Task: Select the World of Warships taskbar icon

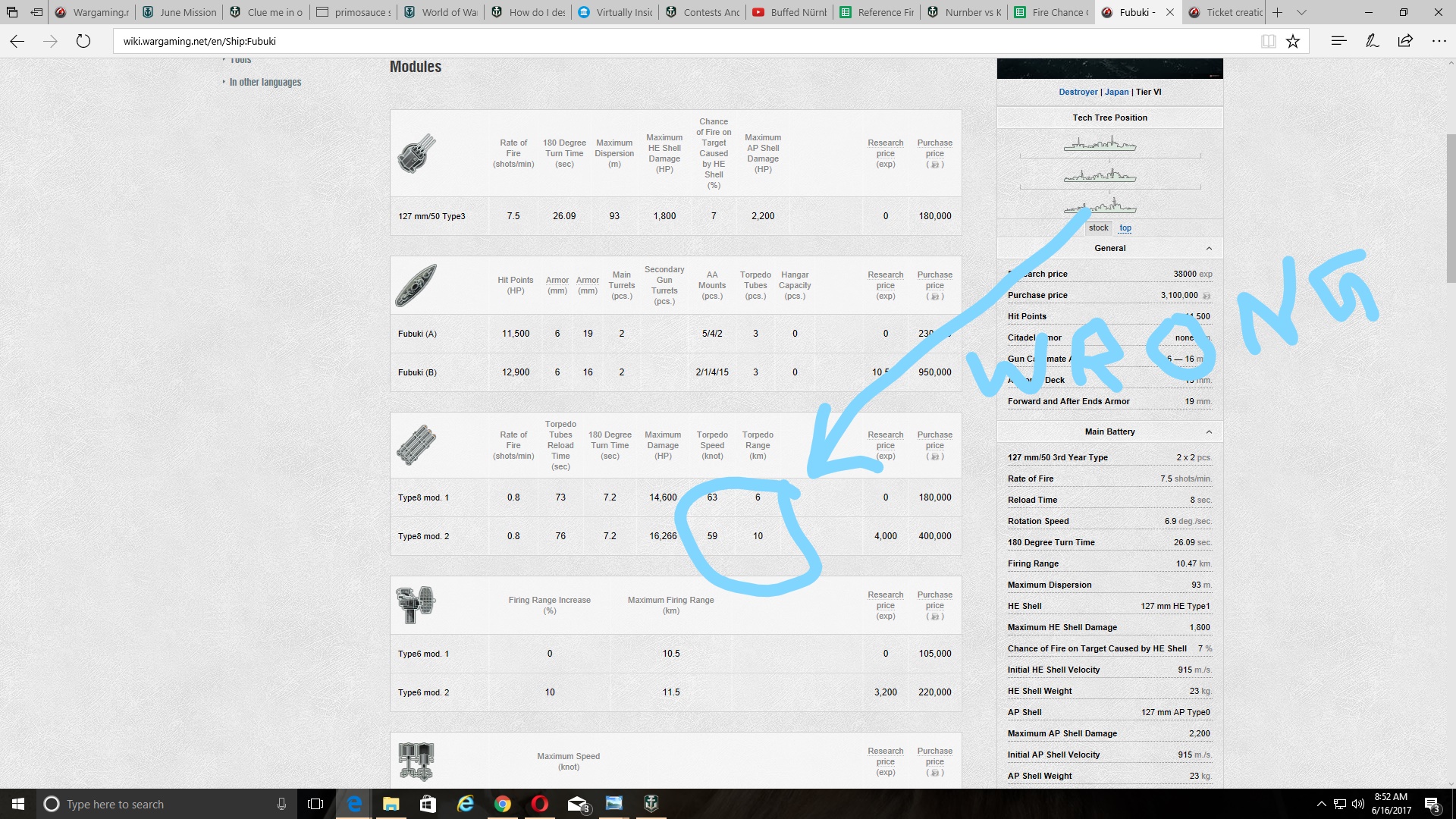Action: 651,803
